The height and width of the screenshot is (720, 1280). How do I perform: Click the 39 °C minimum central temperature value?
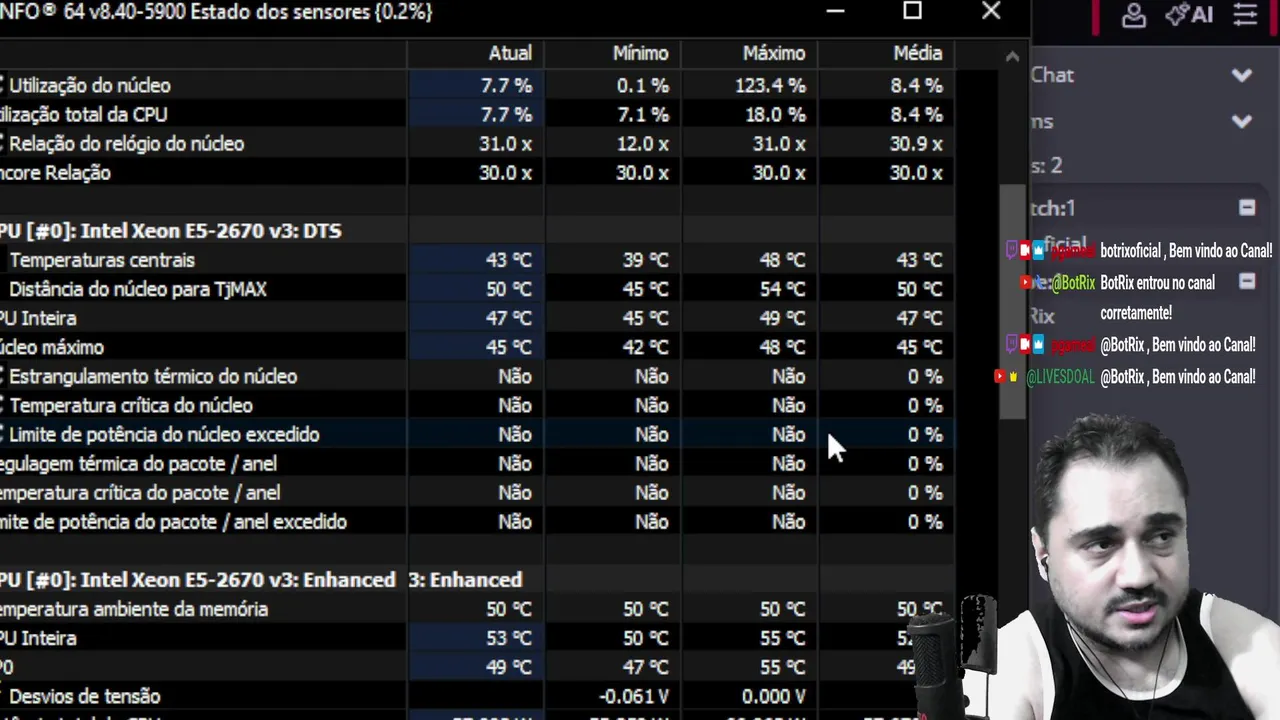(x=645, y=260)
